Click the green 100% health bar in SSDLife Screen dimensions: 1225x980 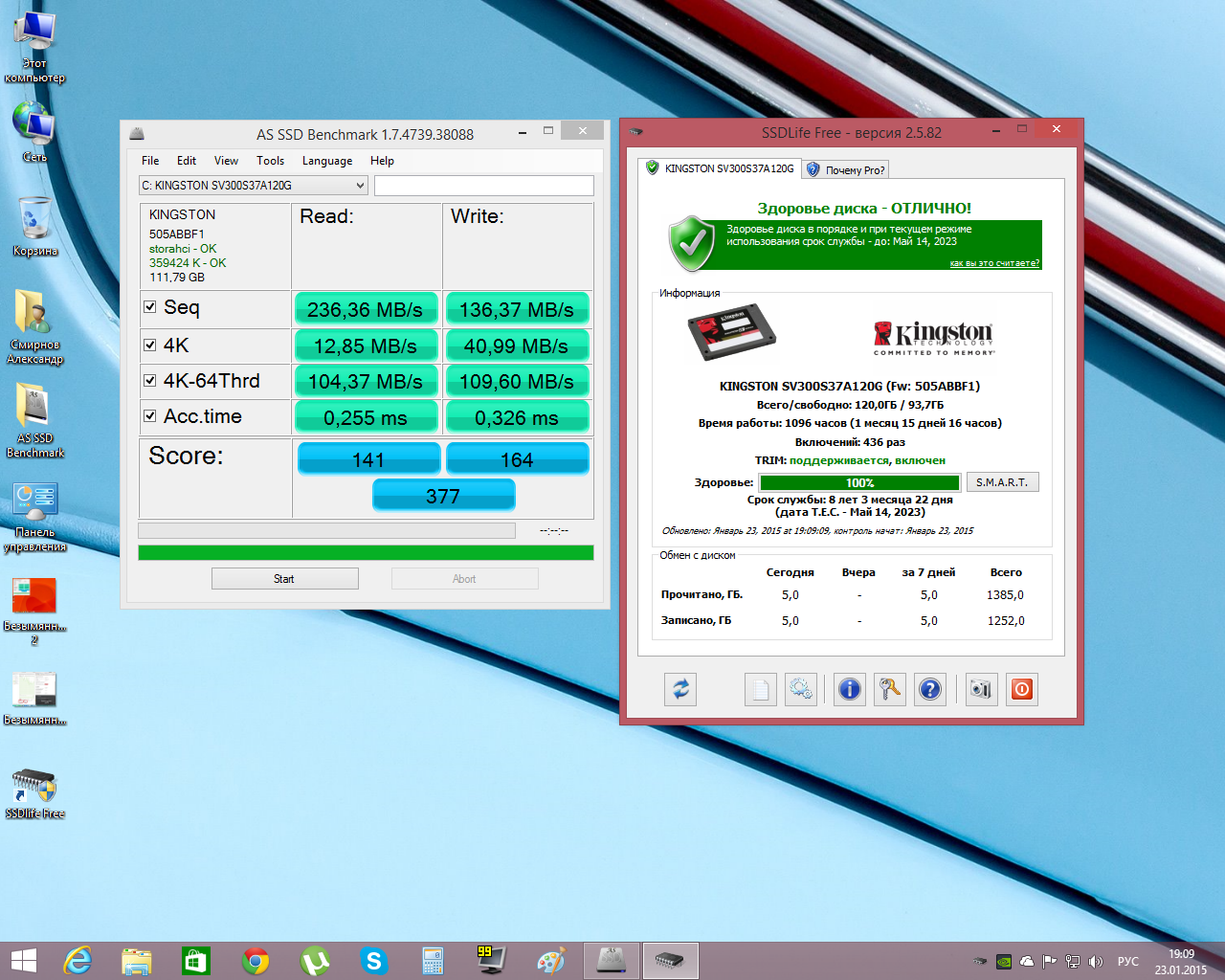point(859,482)
